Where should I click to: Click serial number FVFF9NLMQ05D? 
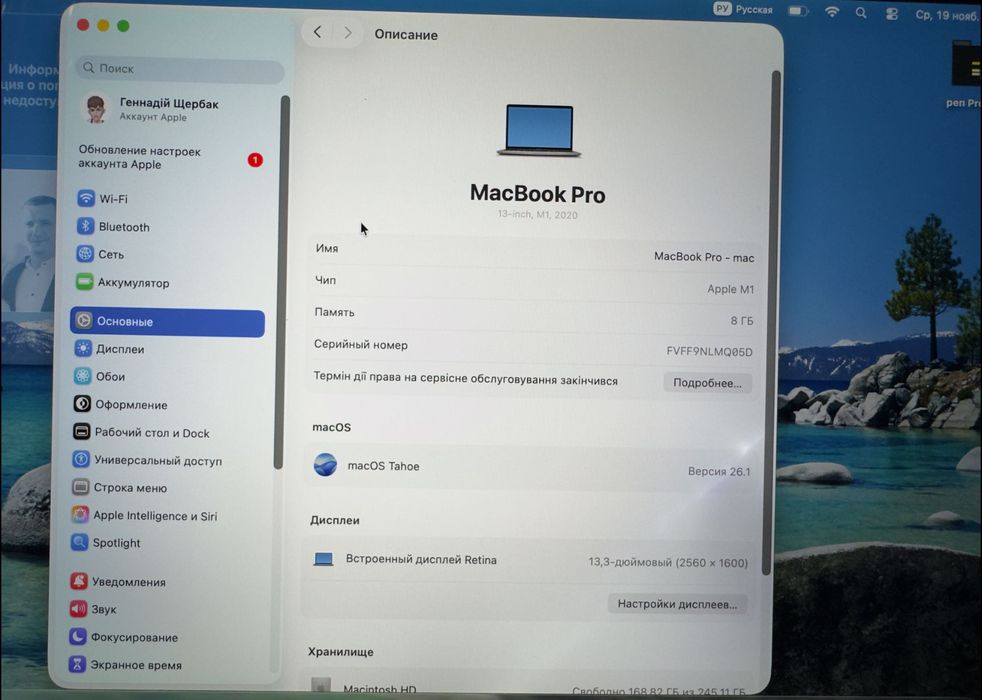[709, 351]
